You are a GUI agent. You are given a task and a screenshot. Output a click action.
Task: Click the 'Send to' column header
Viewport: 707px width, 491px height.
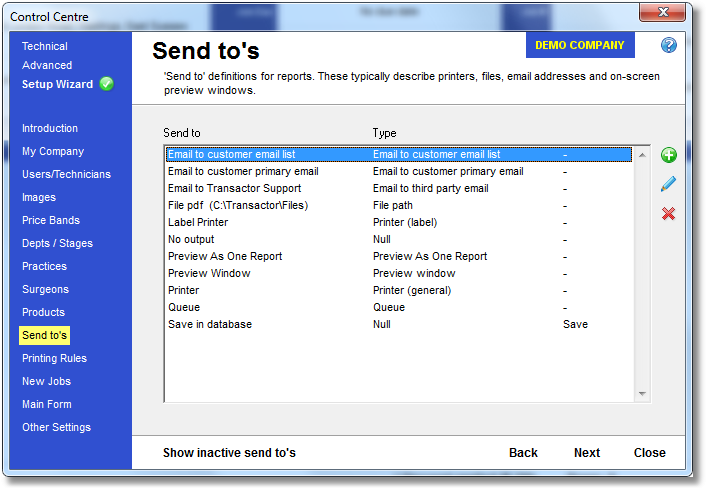point(182,133)
